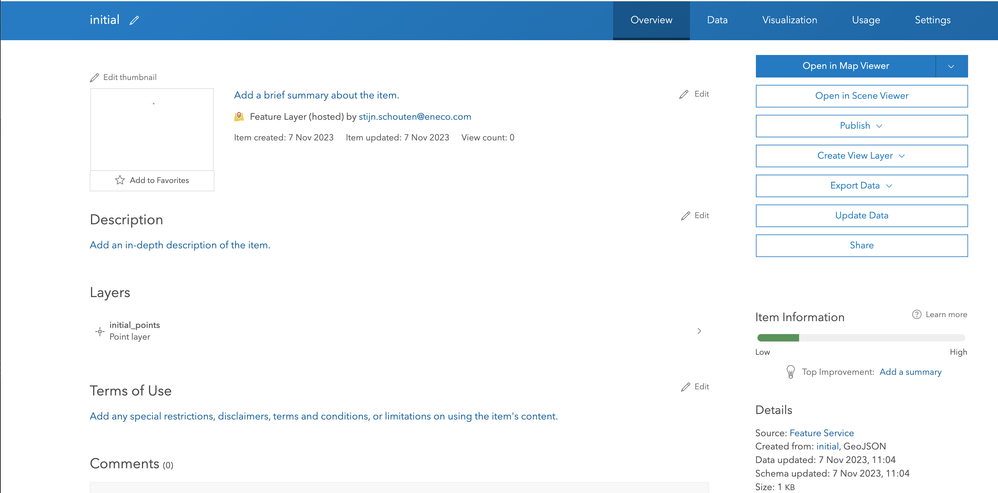Click the Description Edit pencil icon
998x493 pixels.
685,215
